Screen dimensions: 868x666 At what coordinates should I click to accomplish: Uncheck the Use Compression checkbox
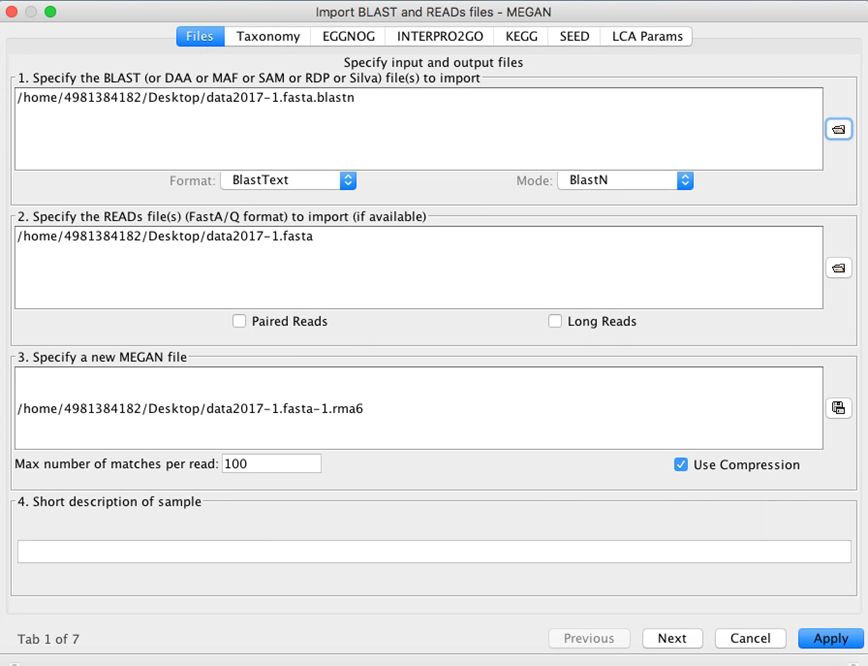[681, 464]
